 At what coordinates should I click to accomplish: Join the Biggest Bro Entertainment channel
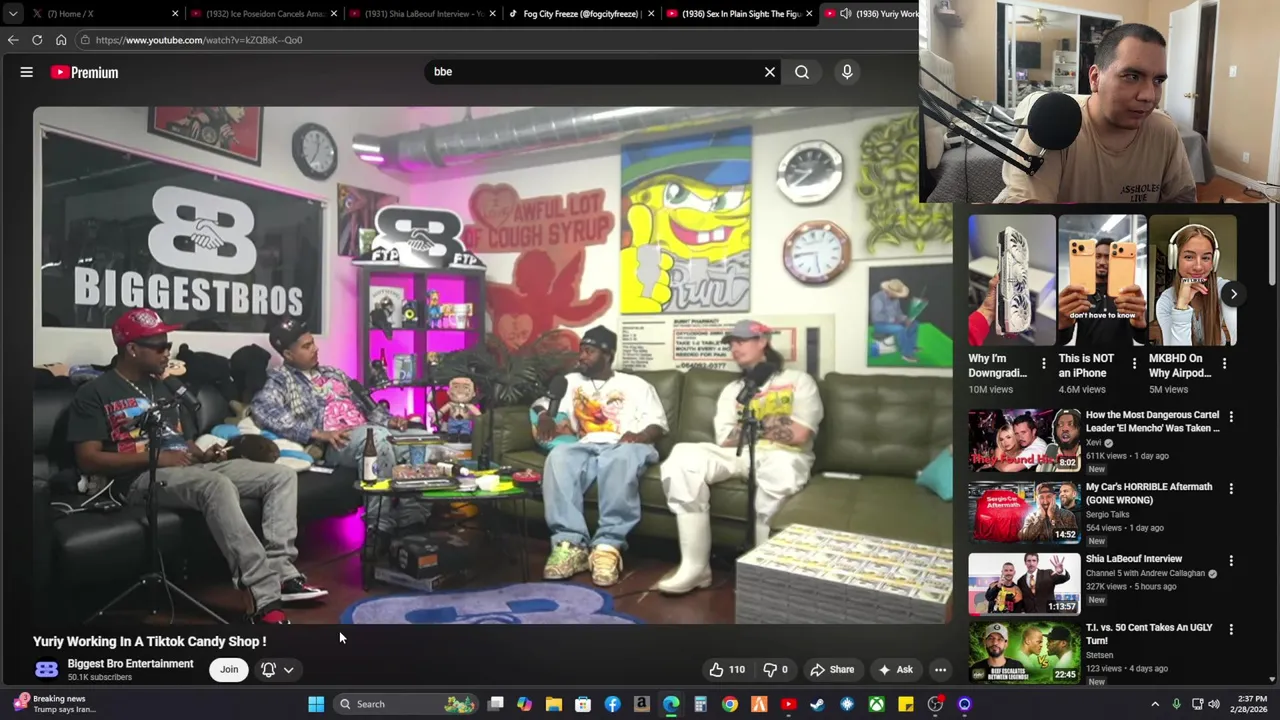pyautogui.click(x=229, y=670)
